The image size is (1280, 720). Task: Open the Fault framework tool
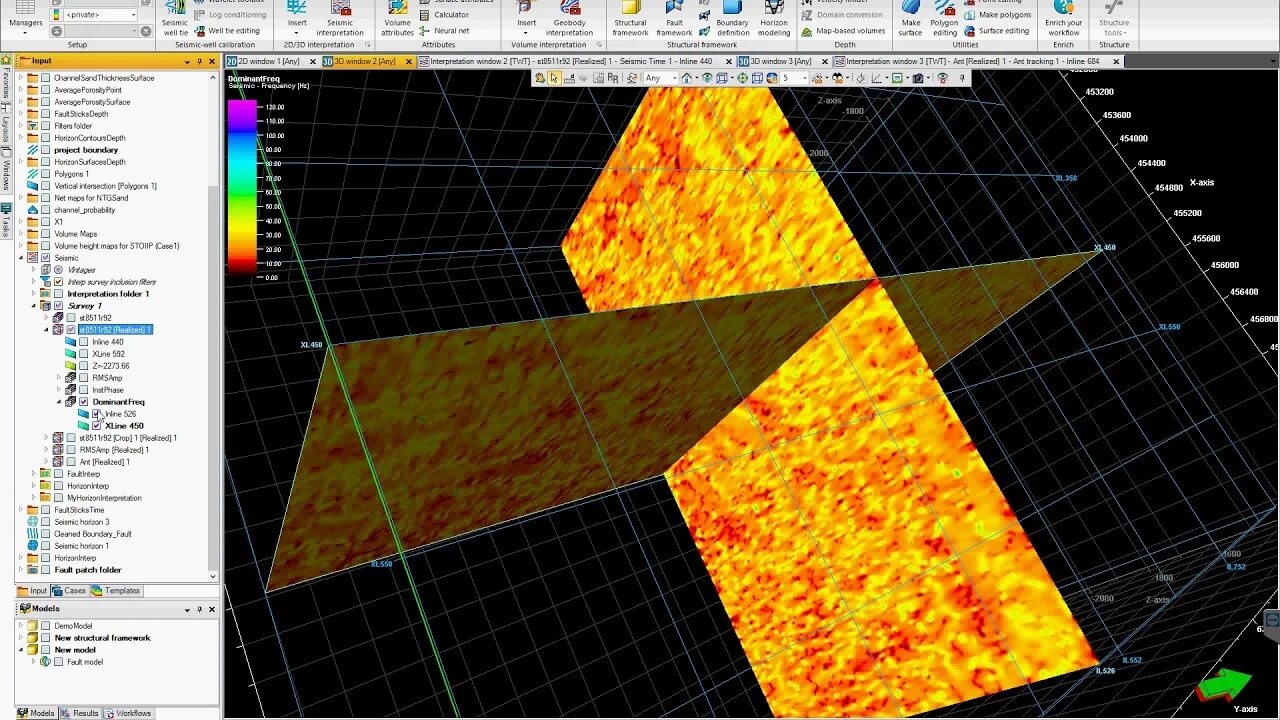point(675,19)
